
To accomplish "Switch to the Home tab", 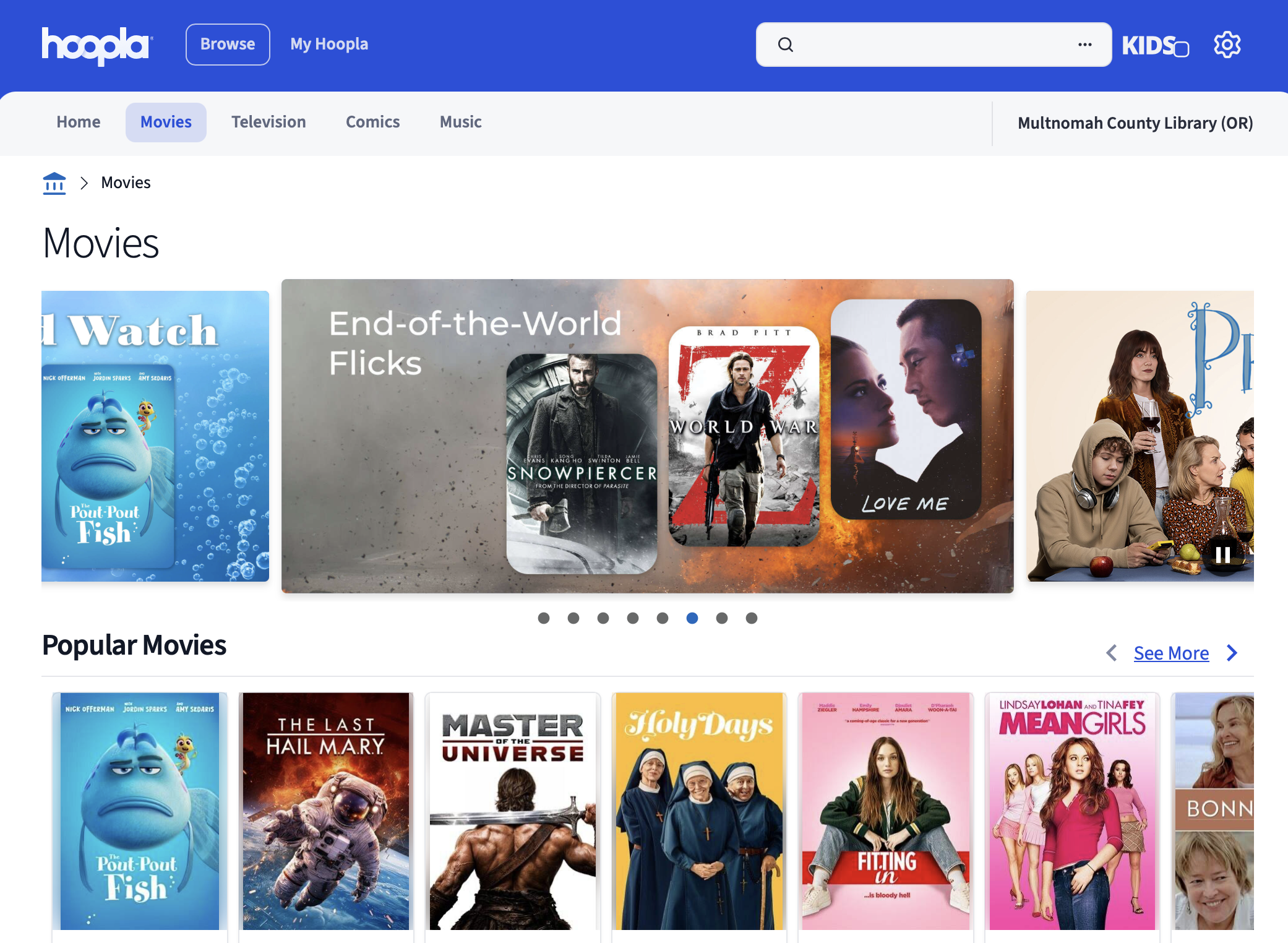I will [79, 122].
